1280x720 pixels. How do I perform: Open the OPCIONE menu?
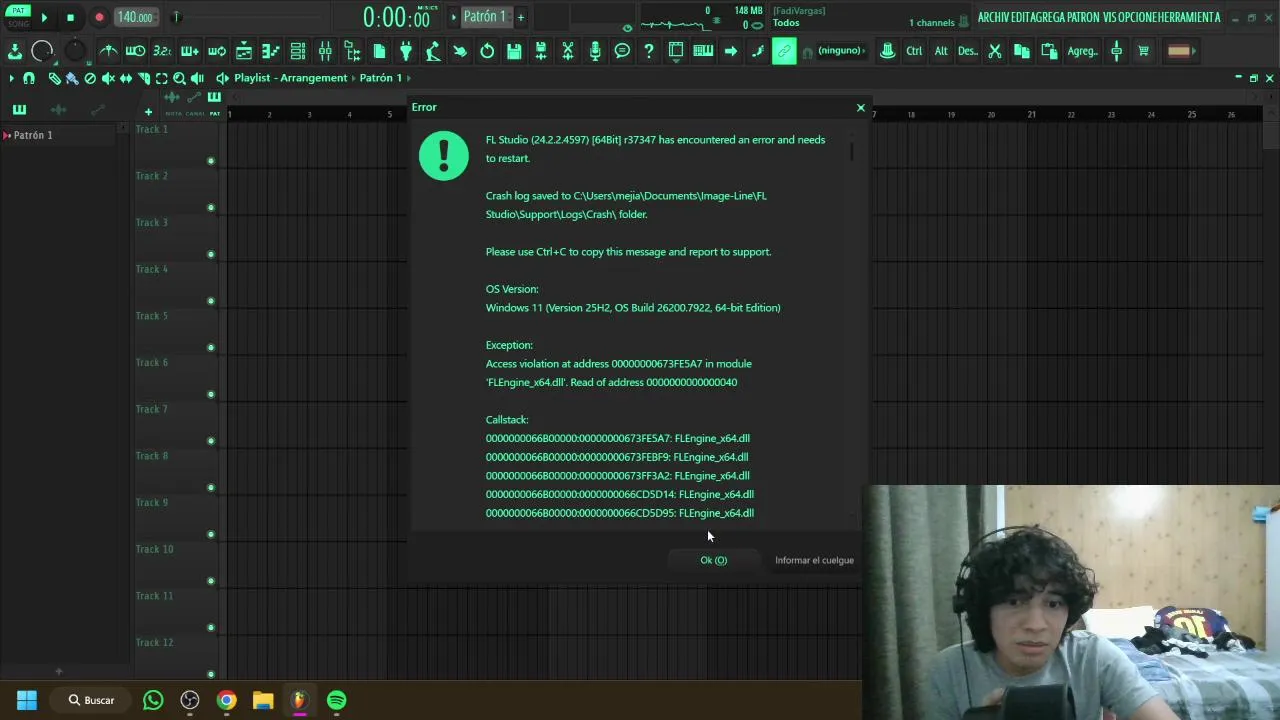pyautogui.click(x=1137, y=17)
